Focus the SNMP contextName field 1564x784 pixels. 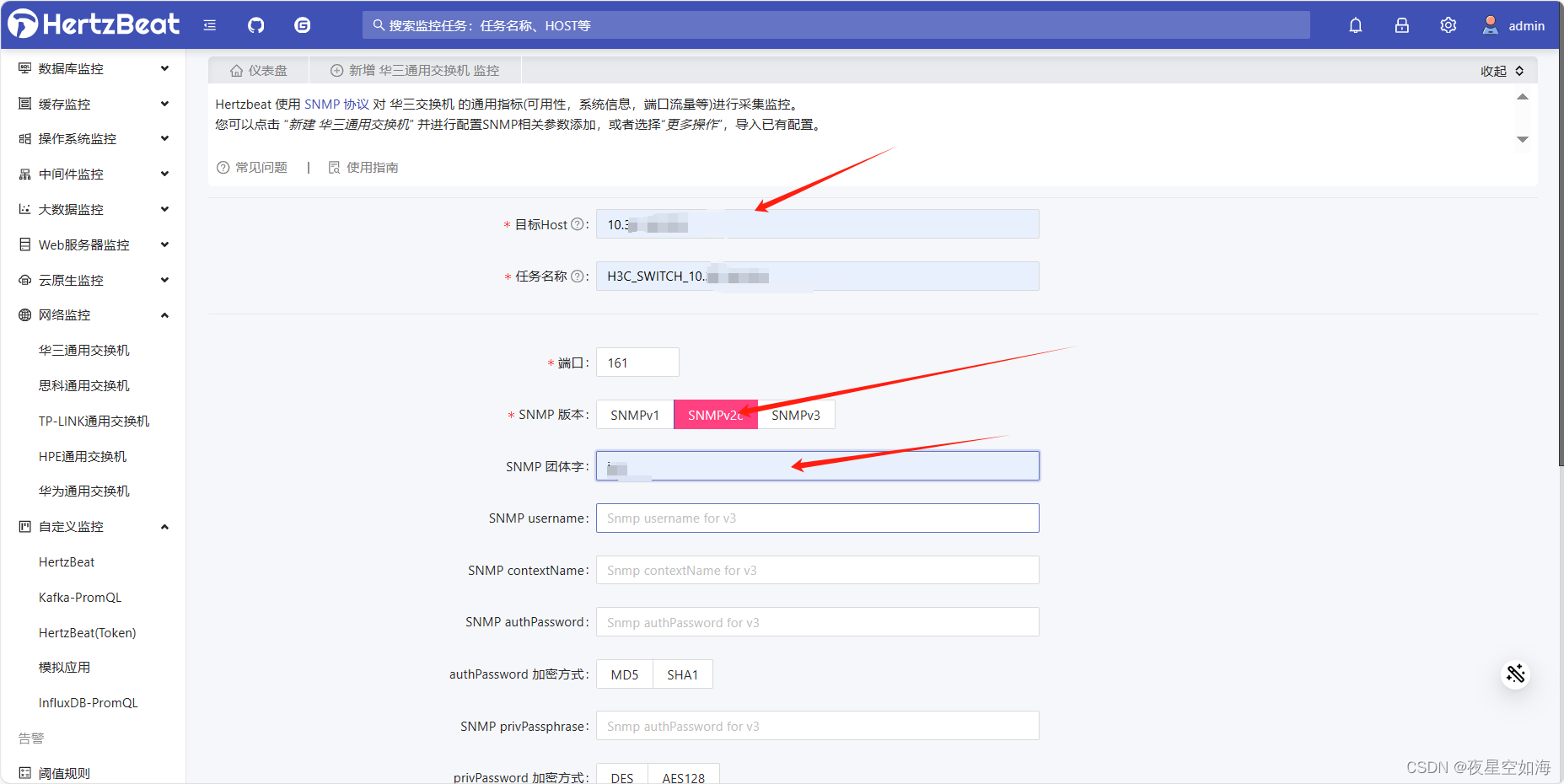818,570
